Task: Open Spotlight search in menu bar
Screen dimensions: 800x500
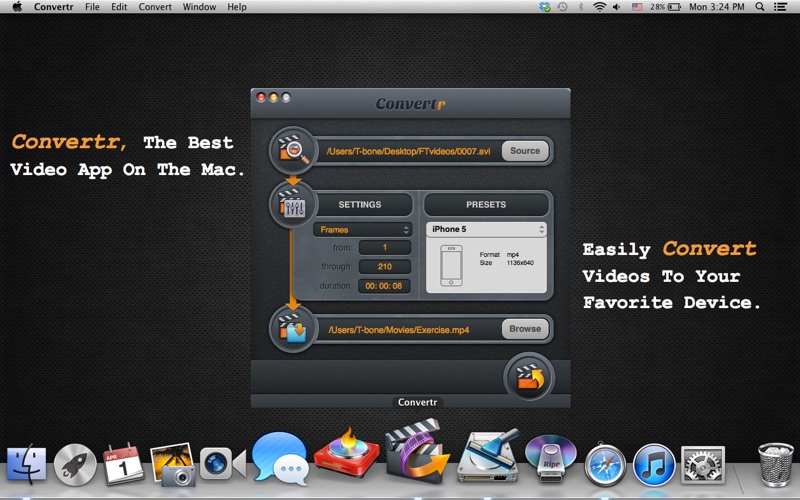Action: click(760, 7)
